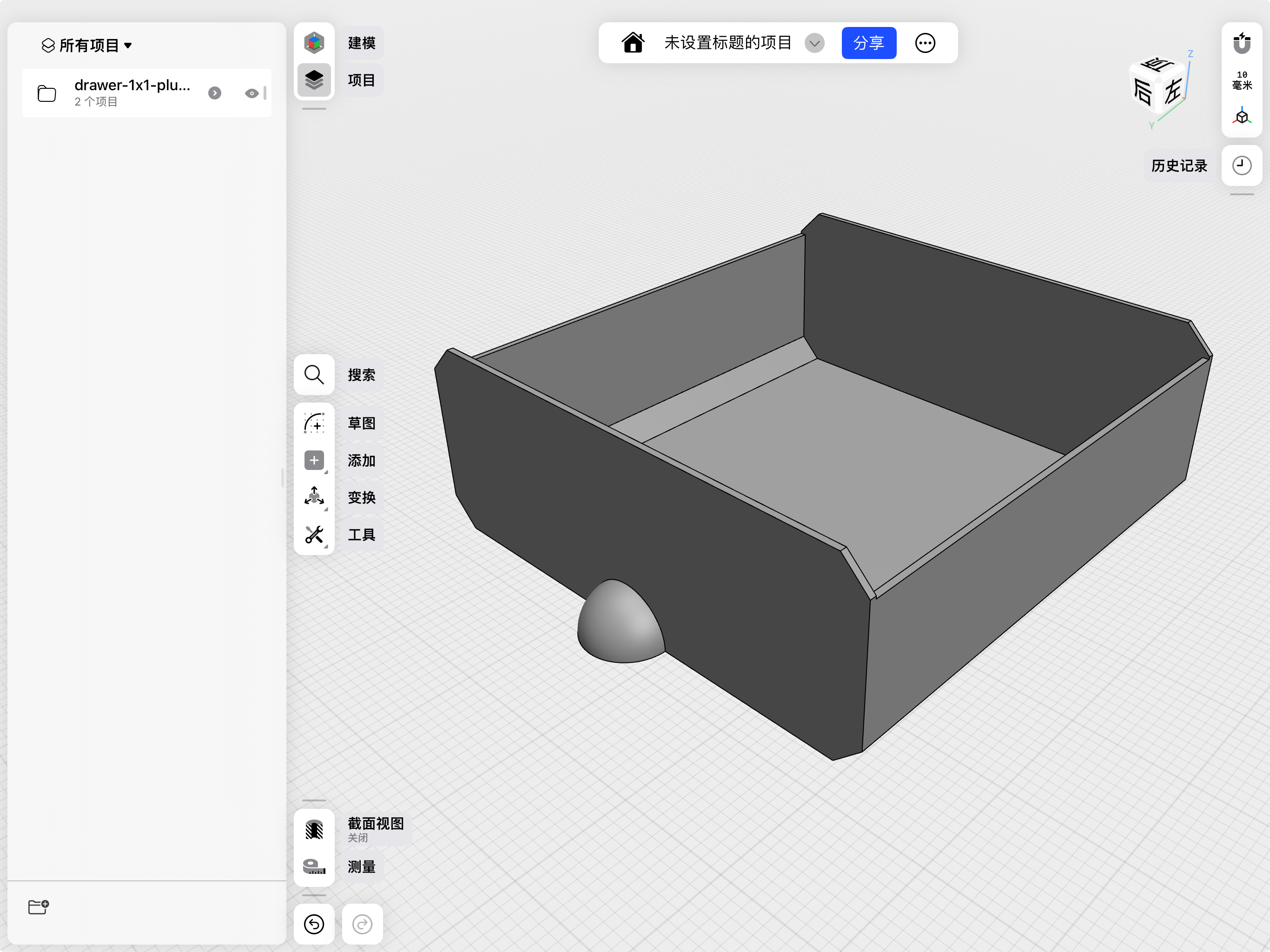
Task: Click the 未设置标题的项目 title
Action: tap(728, 42)
